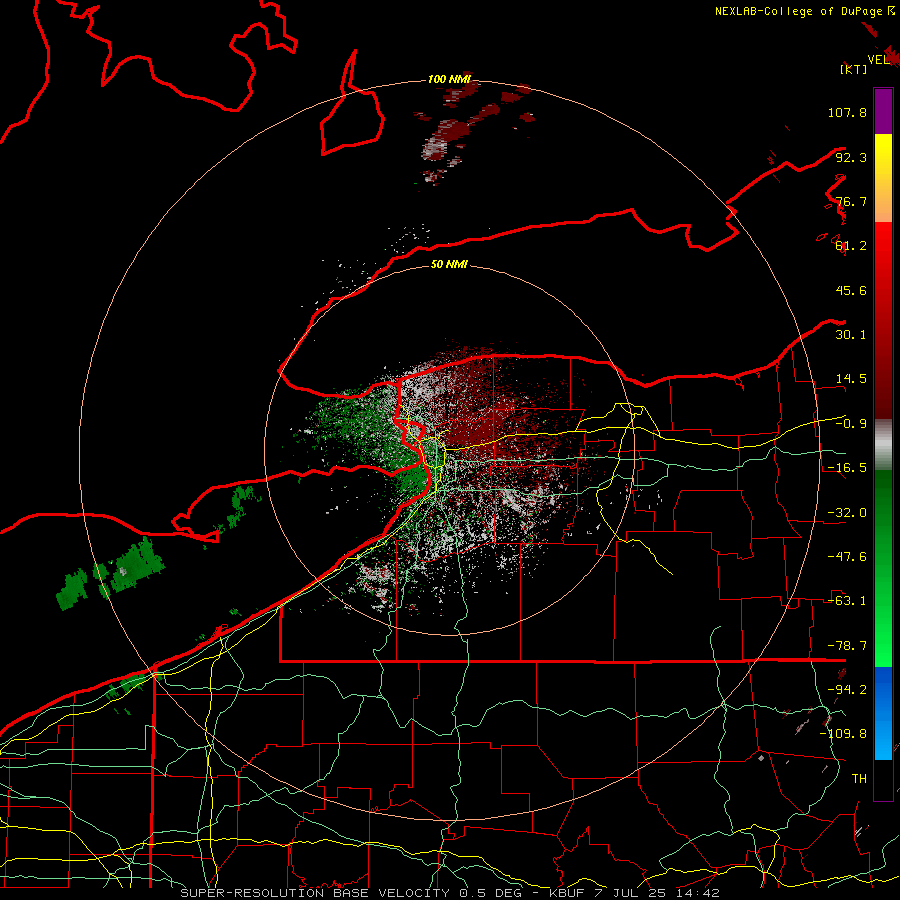Screen dimensions: 900x900
Task: Click the yellow segment of the color bar
Action: point(883,178)
